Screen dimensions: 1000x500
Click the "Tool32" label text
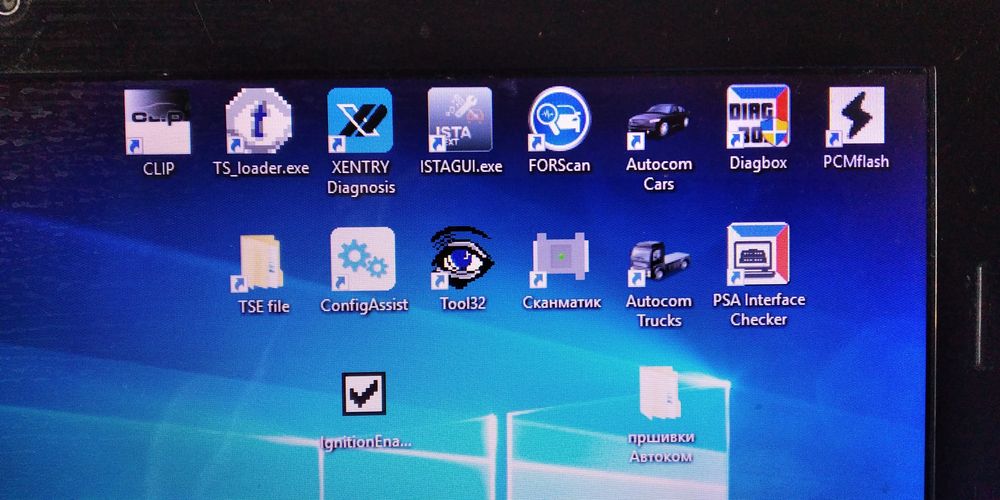click(x=463, y=304)
